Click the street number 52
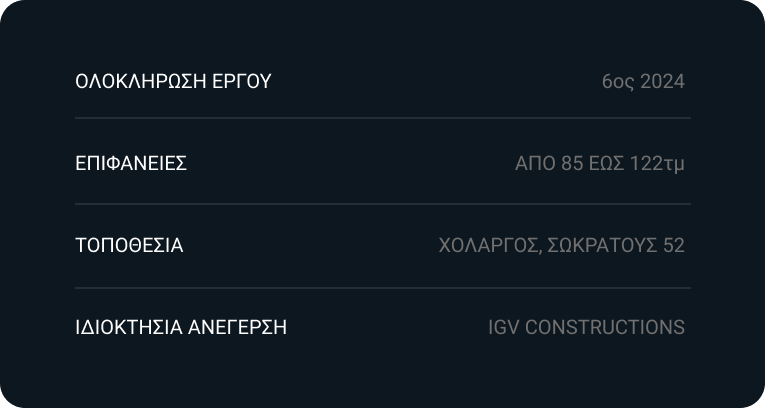The width and height of the screenshot is (765, 408). coord(674,246)
